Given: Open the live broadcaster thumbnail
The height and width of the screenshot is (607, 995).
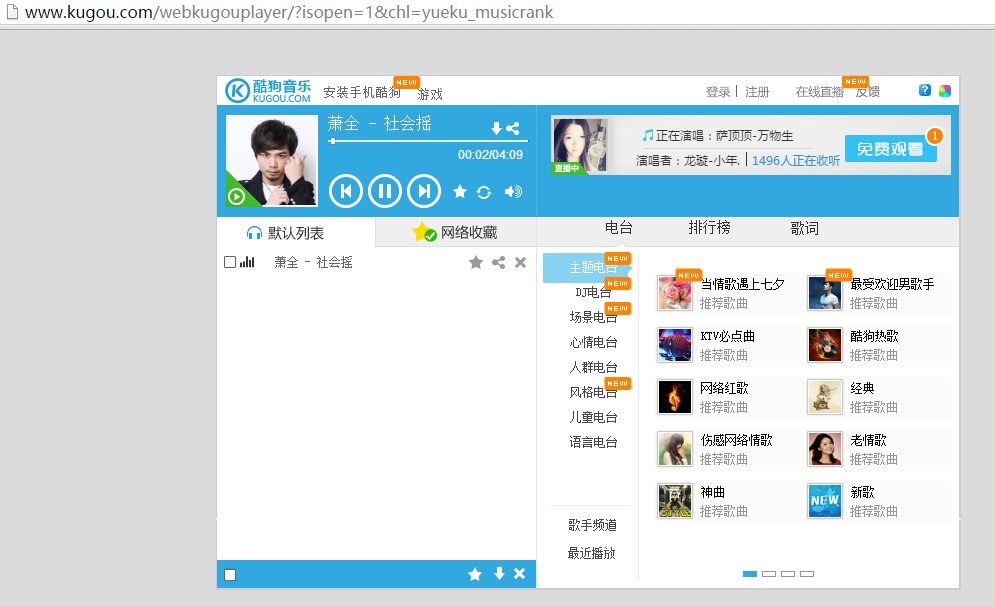Looking at the screenshot, I should [579, 145].
